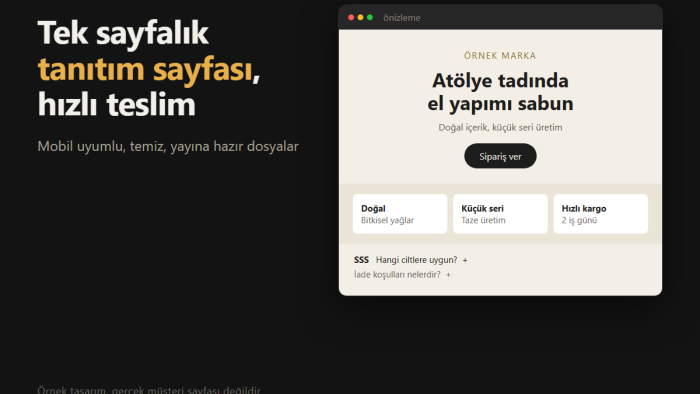Click the 'Tek sayfalık' headline line

tap(123, 33)
